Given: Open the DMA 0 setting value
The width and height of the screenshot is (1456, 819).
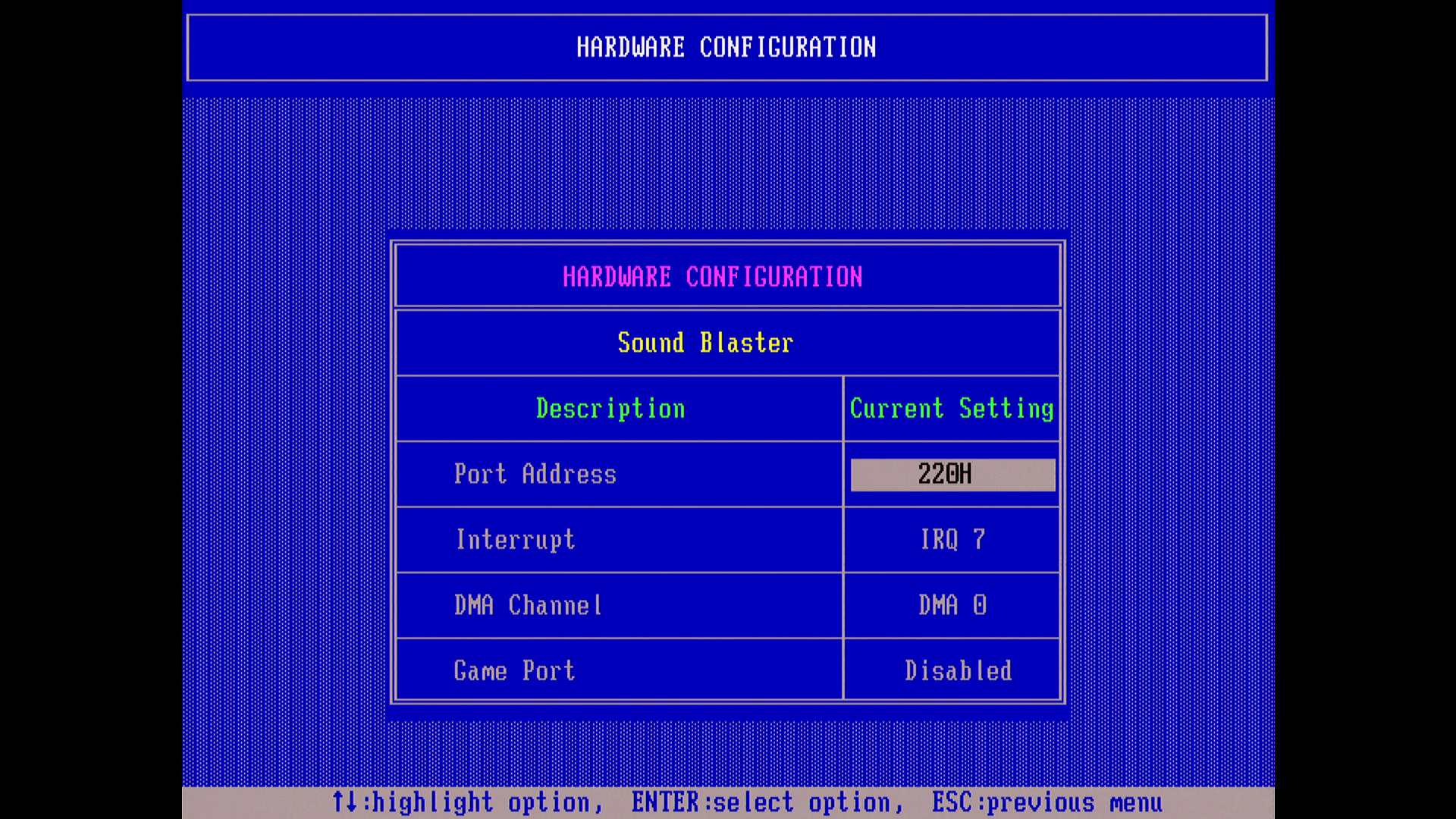Looking at the screenshot, I should pyautogui.click(x=952, y=605).
